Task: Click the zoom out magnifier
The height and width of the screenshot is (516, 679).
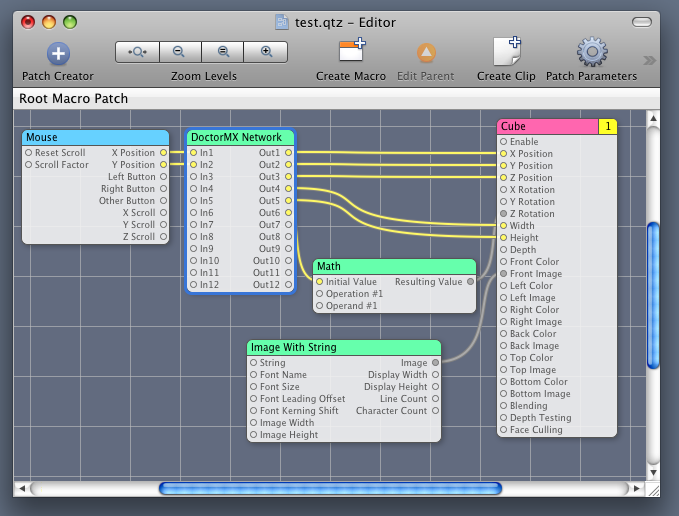Action: (x=180, y=52)
